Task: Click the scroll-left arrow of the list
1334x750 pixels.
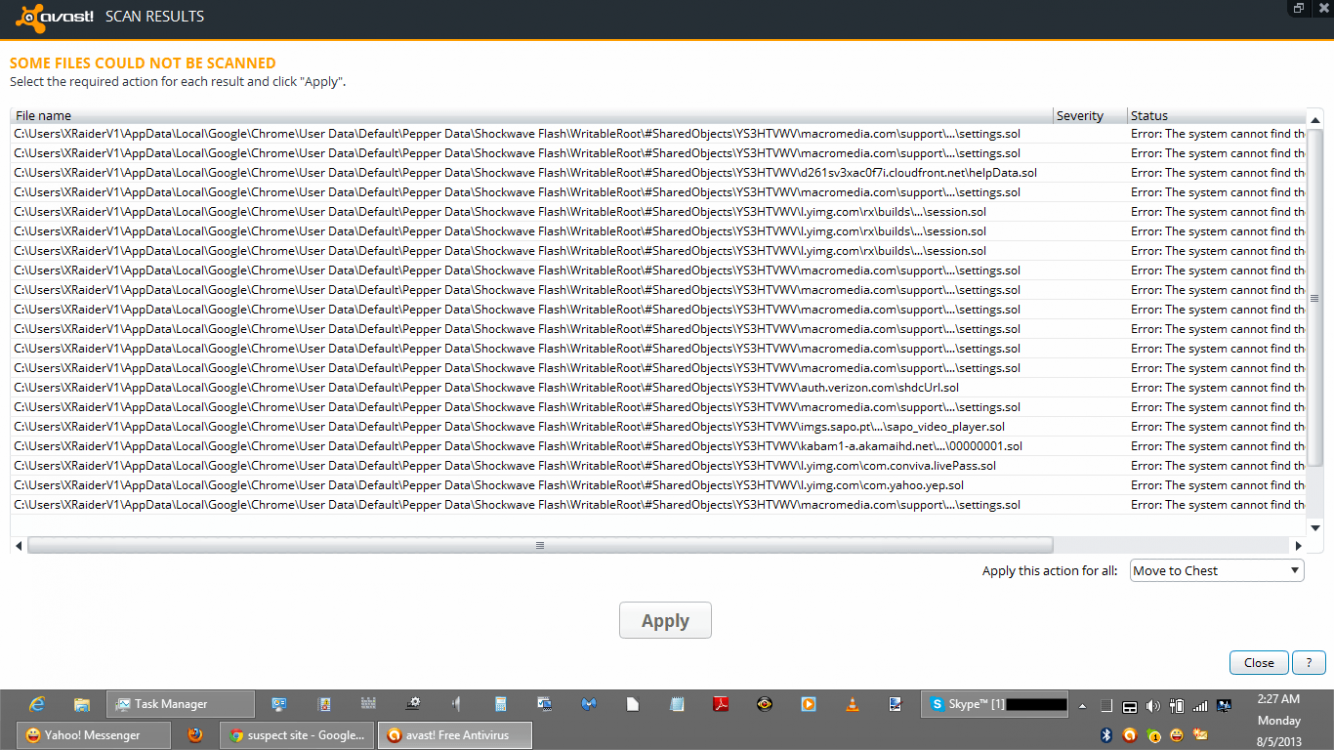Action: point(18,546)
